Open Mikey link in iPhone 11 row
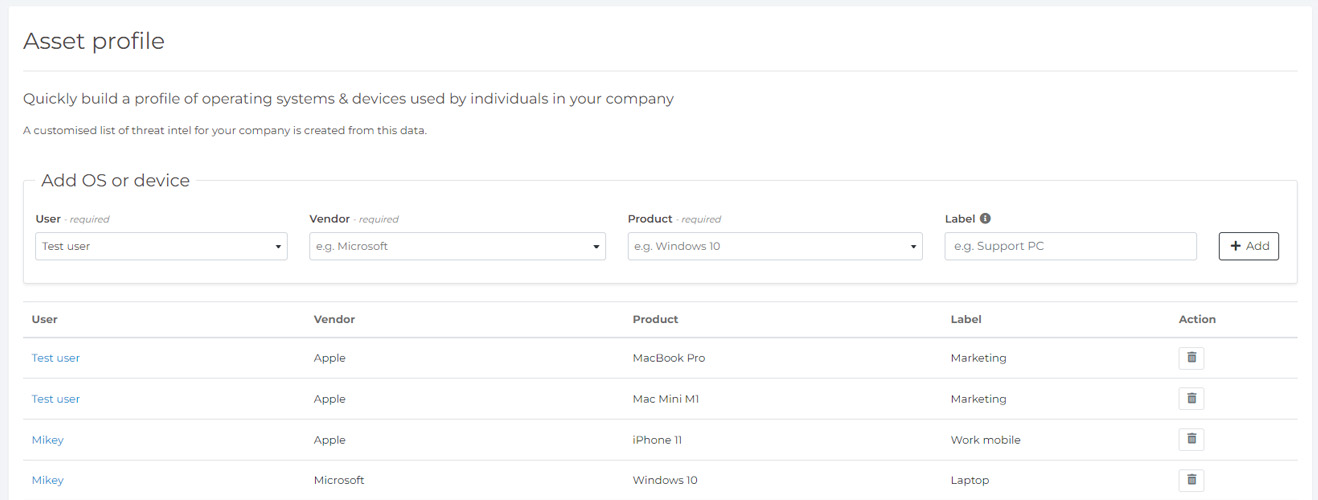The image size is (1318, 500). 48,440
